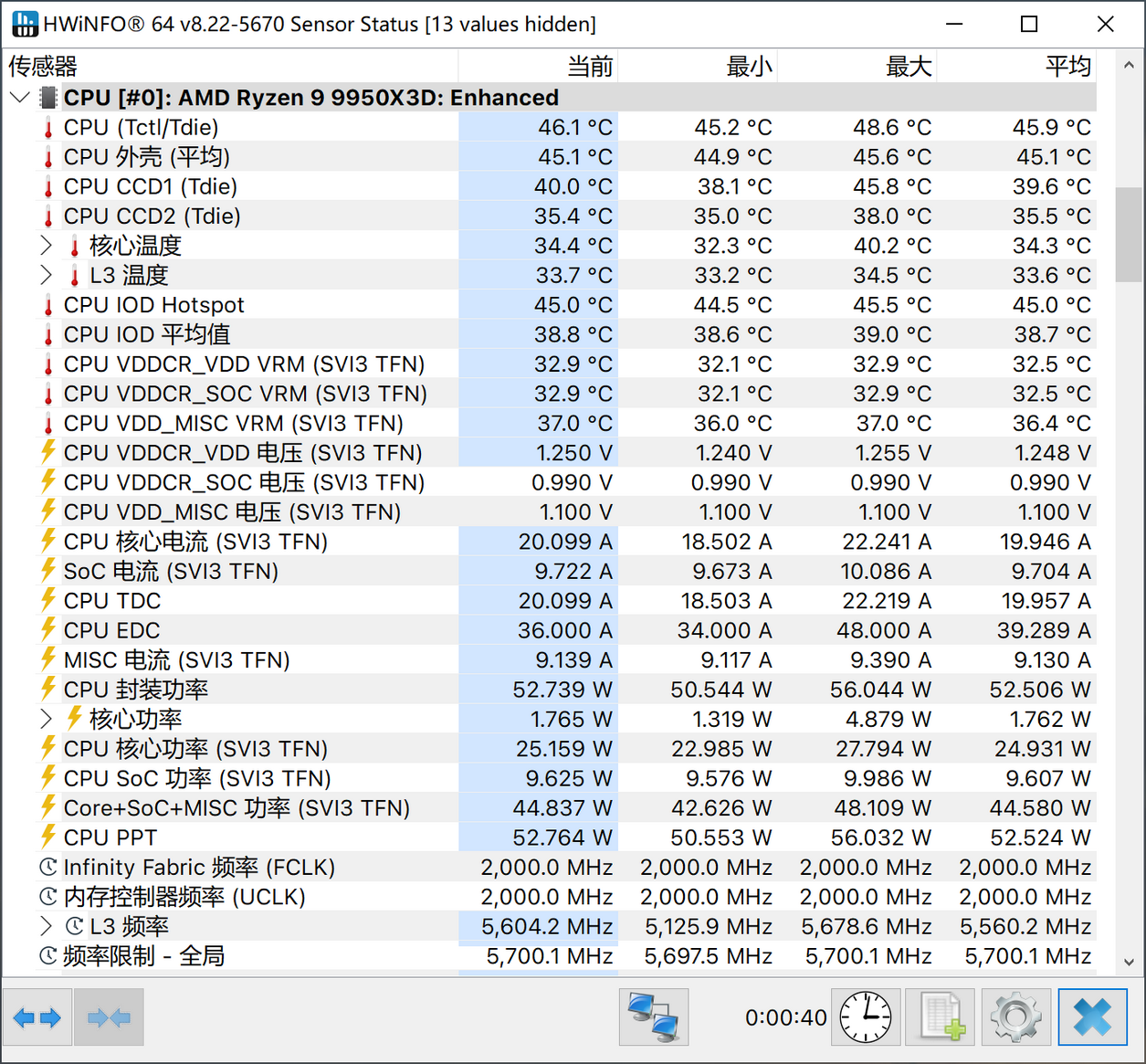Click the 传感器 column header
This screenshot has width=1146, height=1064.
coord(42,66)
